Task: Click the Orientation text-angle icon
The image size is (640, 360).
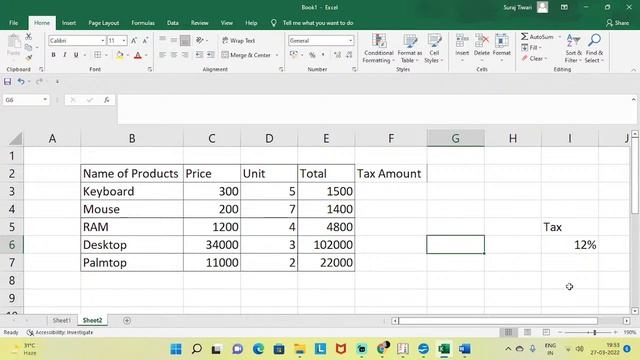Action: pos(200,40)
